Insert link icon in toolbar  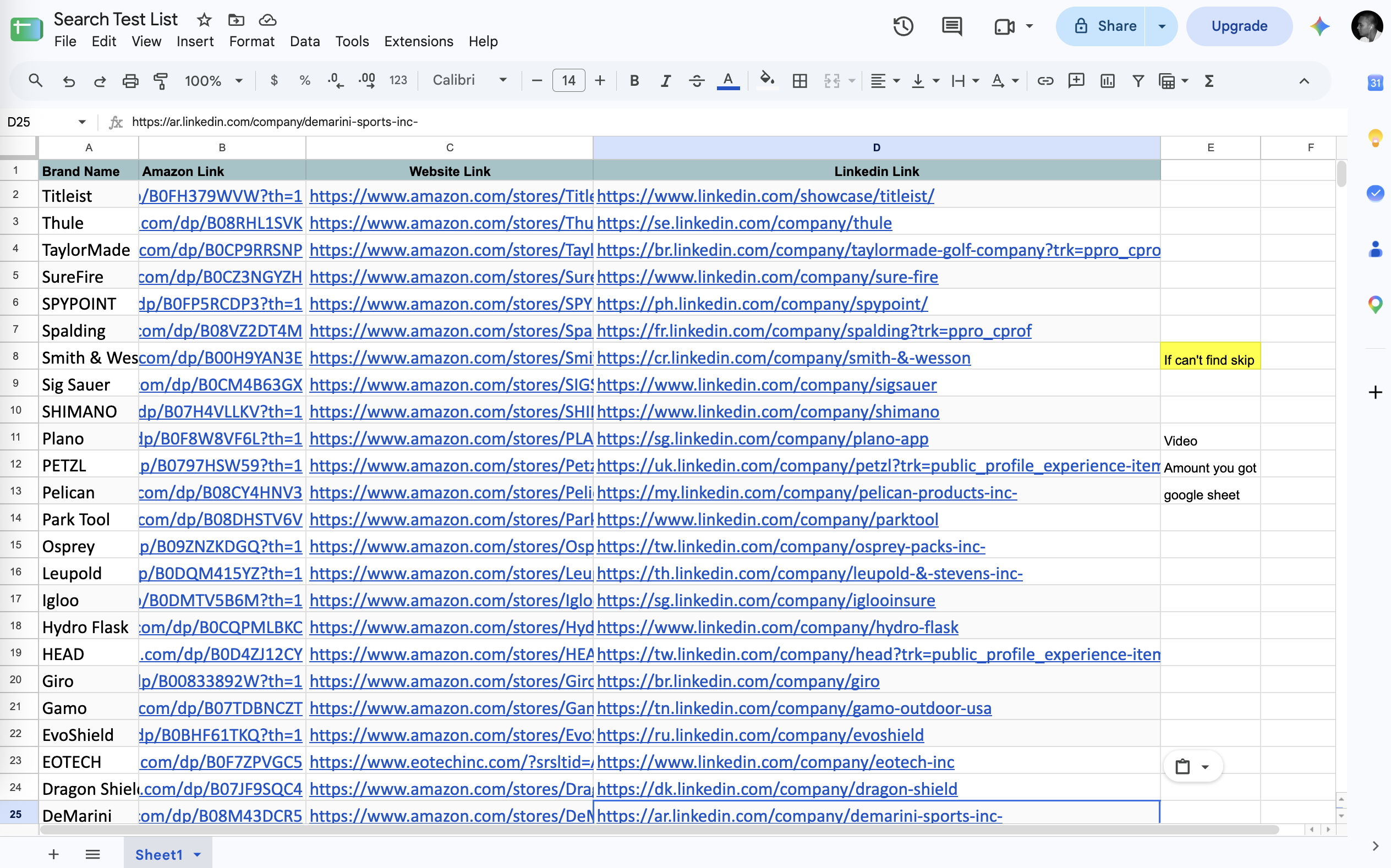click(x=1045, y=81)
